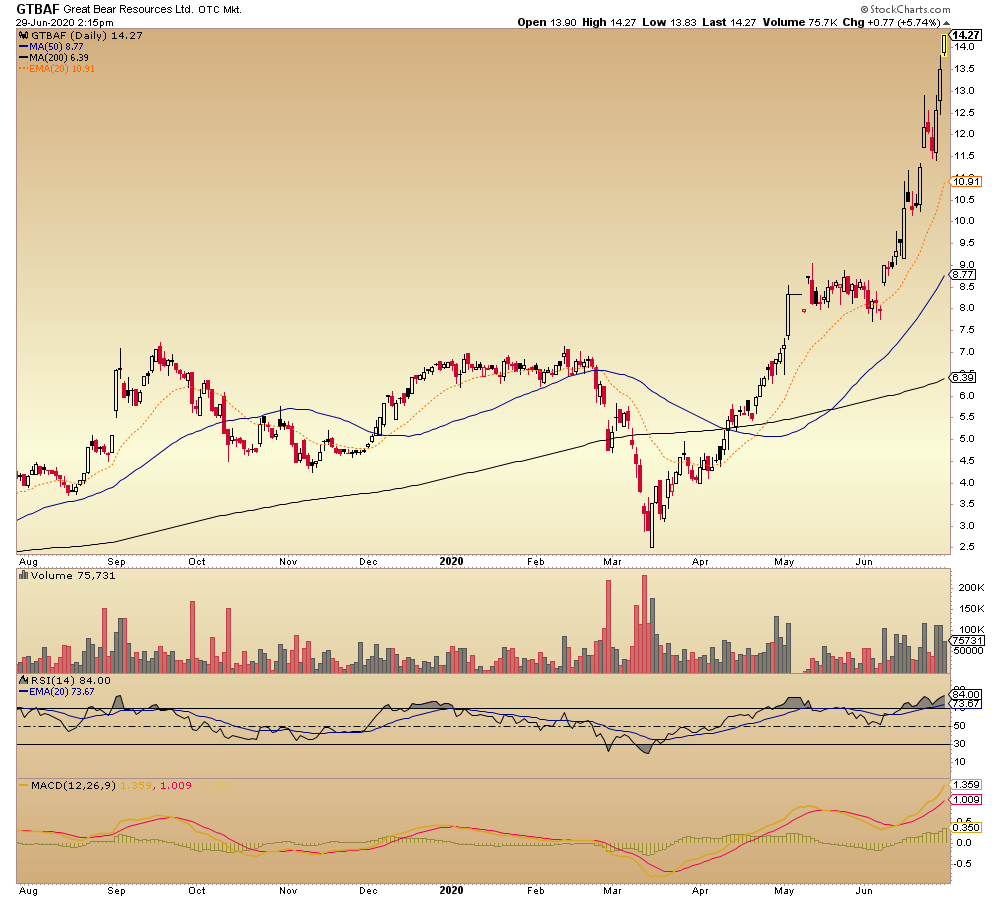Click the 10.91 EMA tag on the price axis
Image resolution: width=1000 pixels, height=900 pixels.
pyautogui.click(x=966, y=182)
